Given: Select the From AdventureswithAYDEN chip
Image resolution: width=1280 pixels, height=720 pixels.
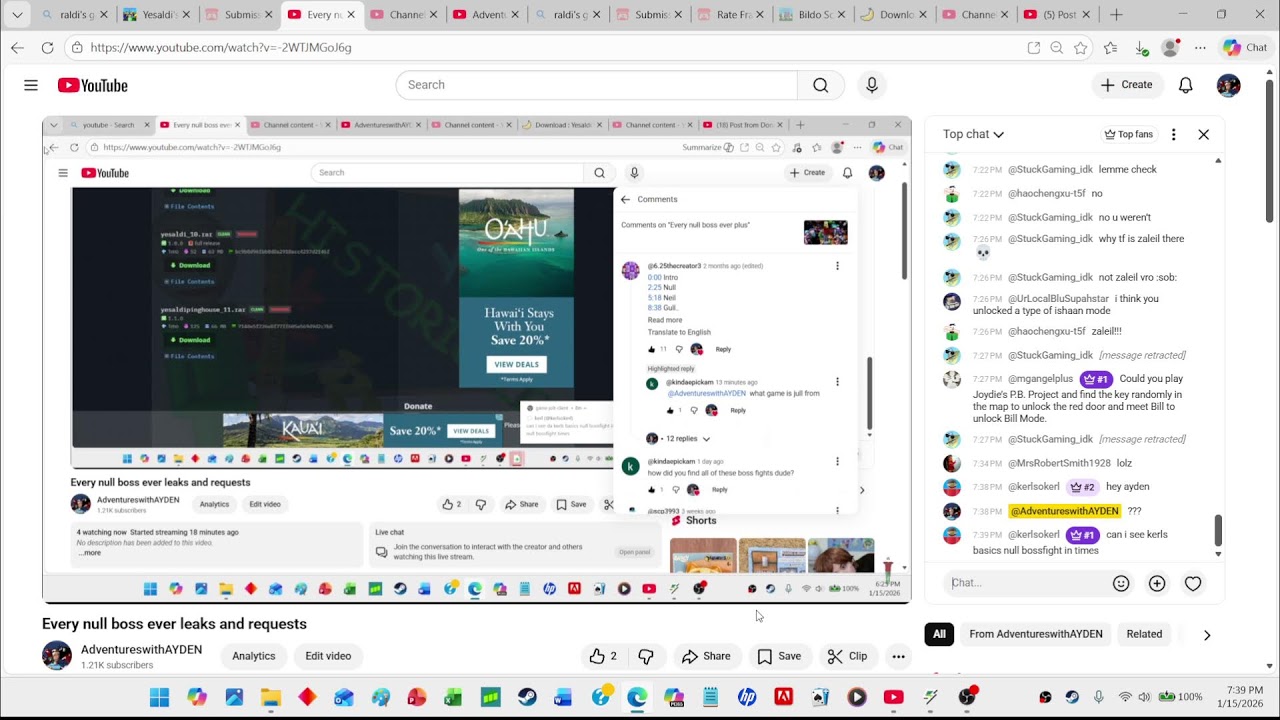Looking at the screenshot, I should click(1036, 634).
